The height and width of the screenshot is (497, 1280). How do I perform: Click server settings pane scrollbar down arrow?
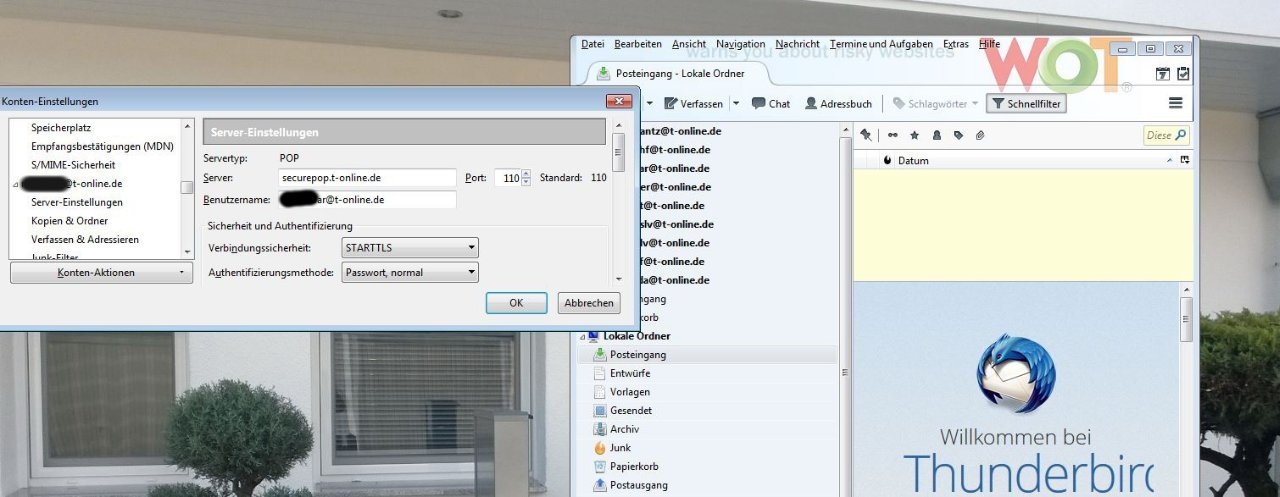[617, 279]
